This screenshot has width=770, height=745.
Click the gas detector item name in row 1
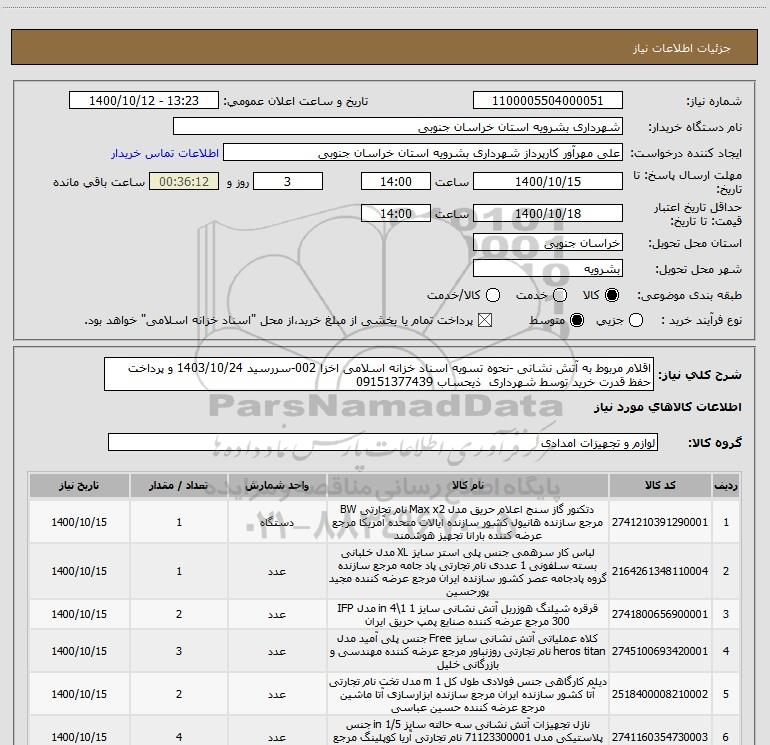(468, 522)
